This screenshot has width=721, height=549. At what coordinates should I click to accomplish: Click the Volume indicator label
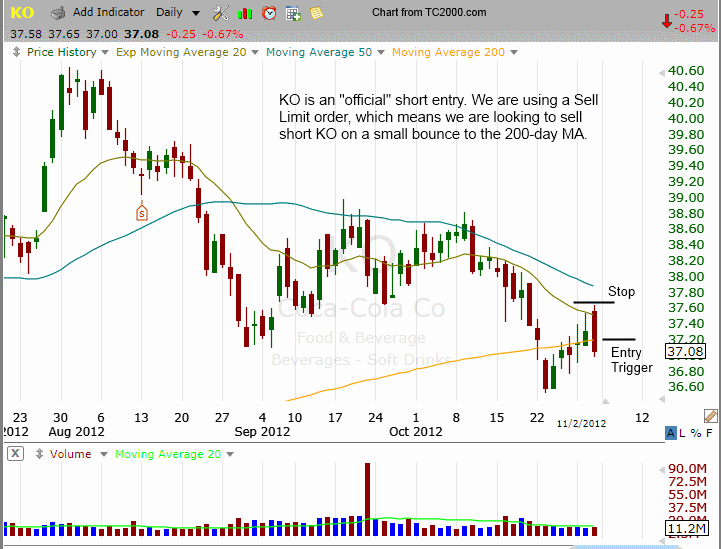coord(70,454)
